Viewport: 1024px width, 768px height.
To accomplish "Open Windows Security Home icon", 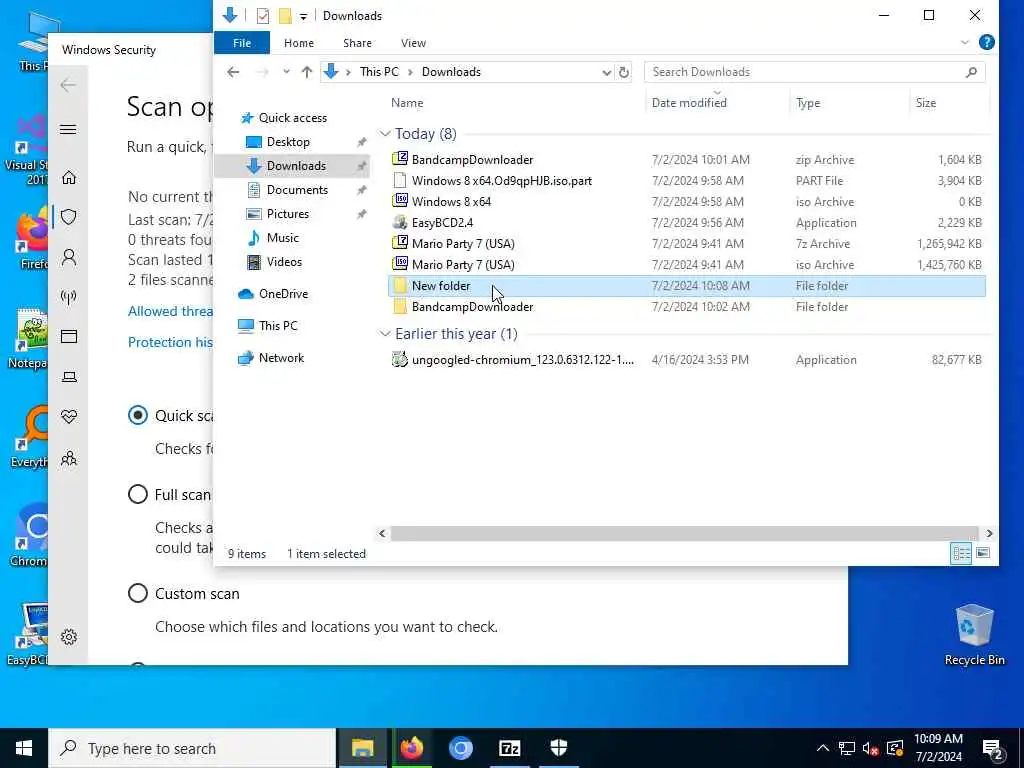I will 69,178.
